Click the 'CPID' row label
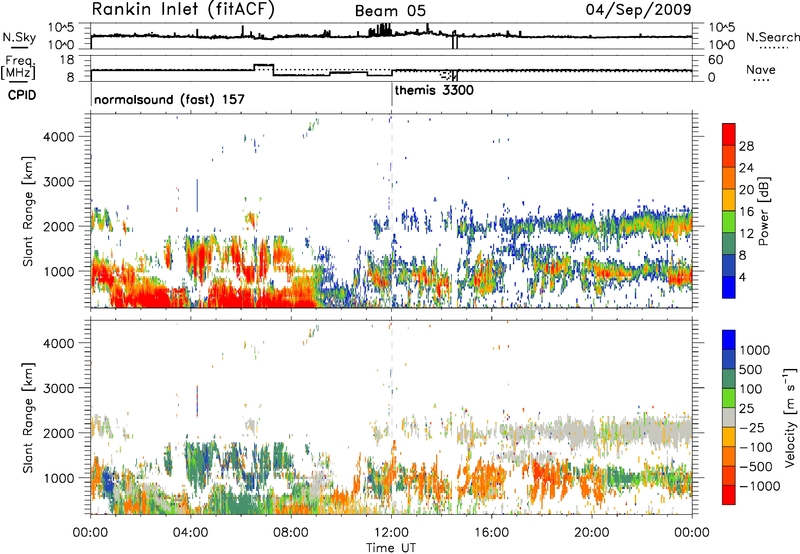Viewport: 800px width, 554px height. [22, 95]
